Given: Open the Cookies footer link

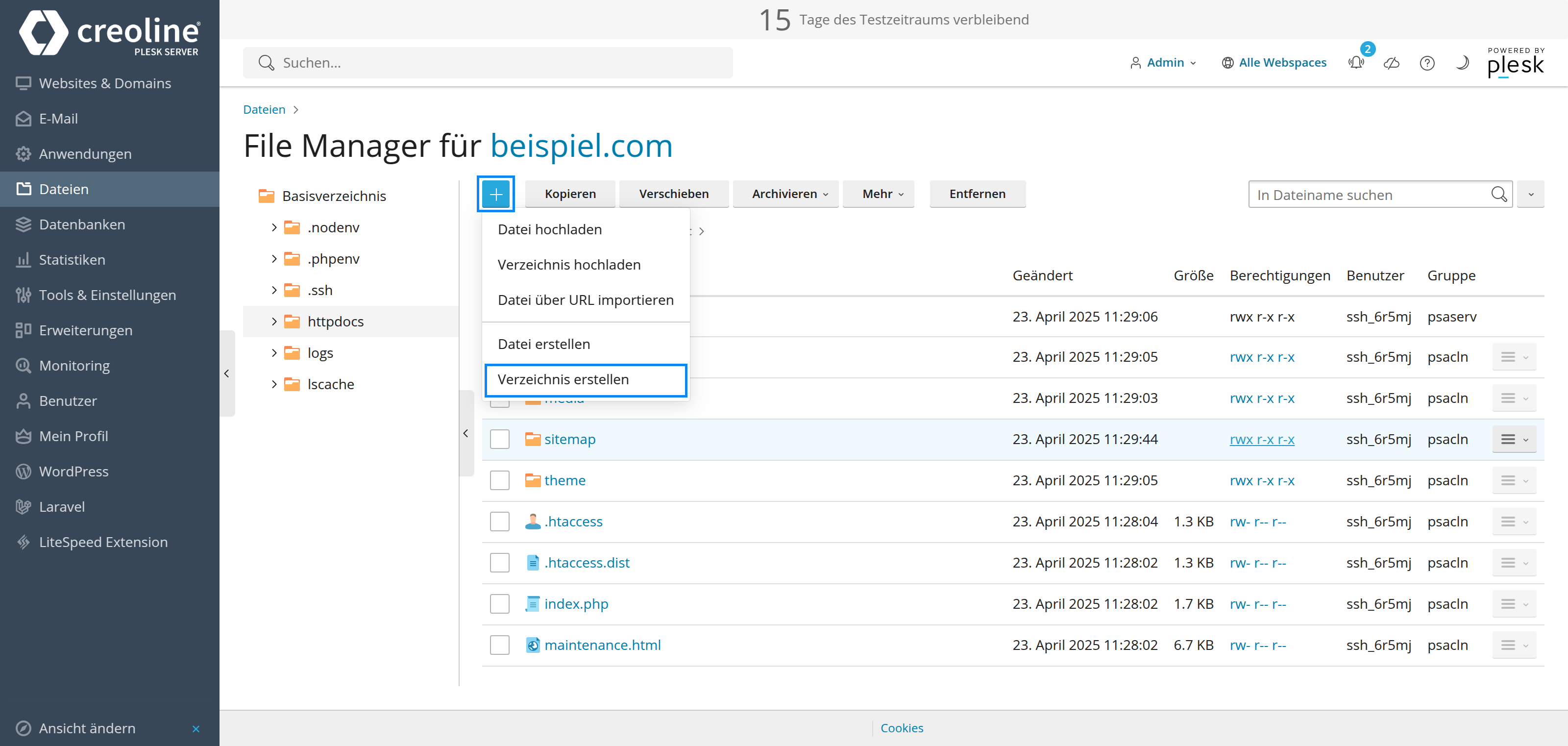Looking at the screenshot, I should 902,728.
